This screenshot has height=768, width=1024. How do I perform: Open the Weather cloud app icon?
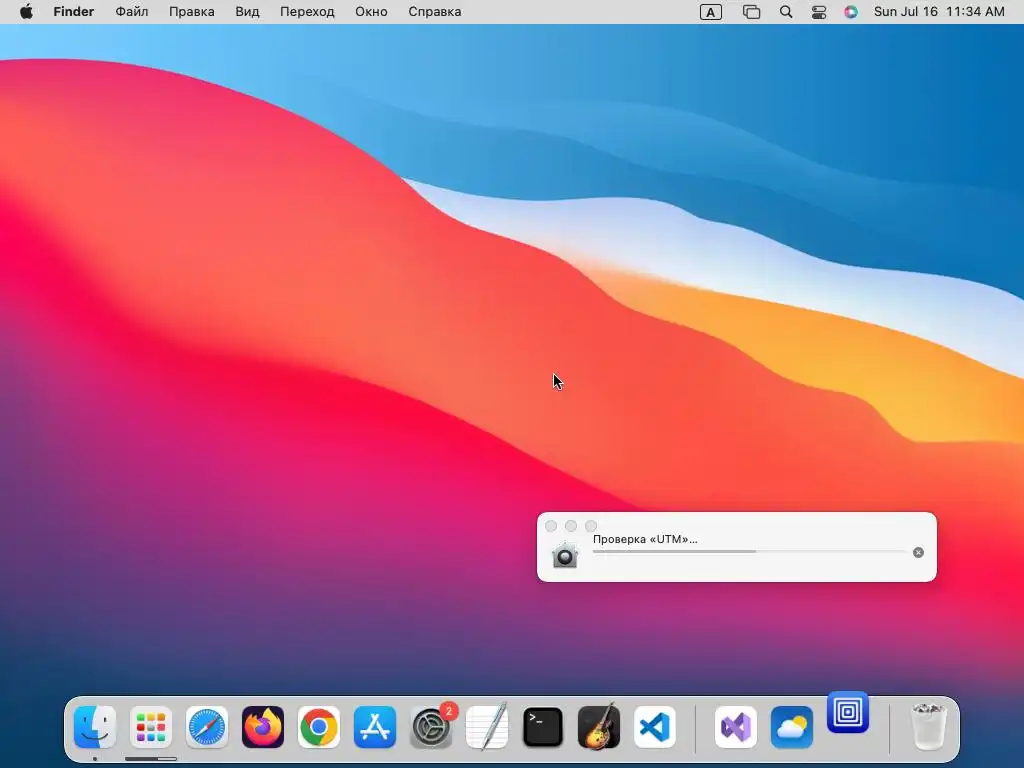(x=792, y=727)
